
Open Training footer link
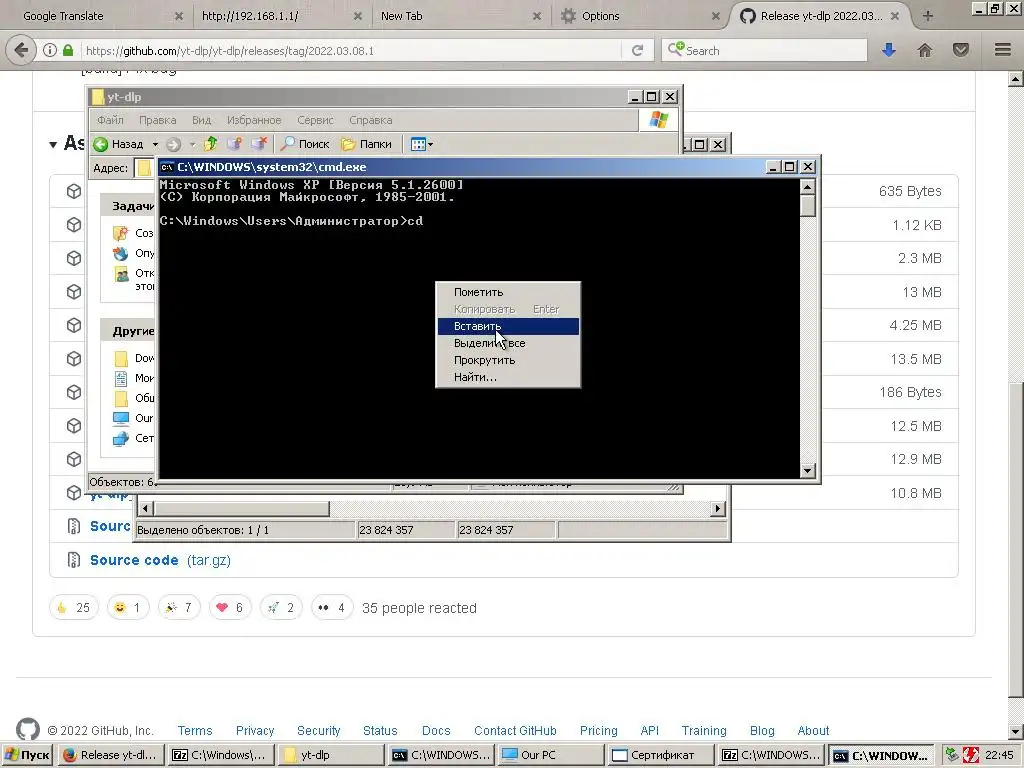pyautogui.click(x=704, y=730)
